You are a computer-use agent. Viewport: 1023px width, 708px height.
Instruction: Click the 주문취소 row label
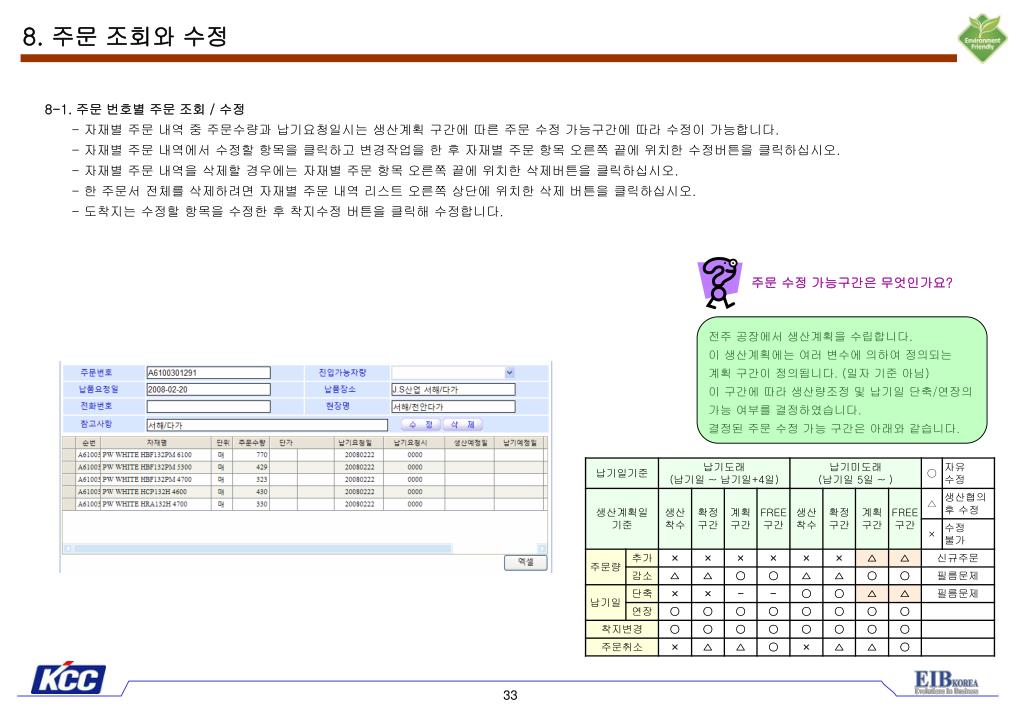pos(622,647)
